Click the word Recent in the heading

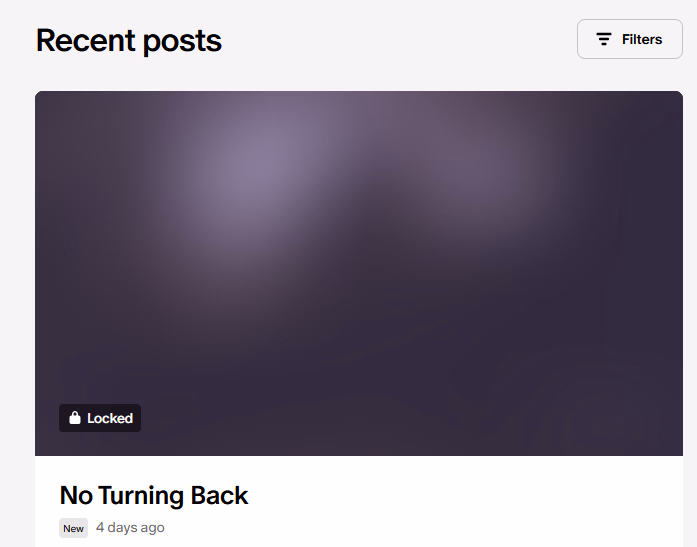tap(85, 40)
